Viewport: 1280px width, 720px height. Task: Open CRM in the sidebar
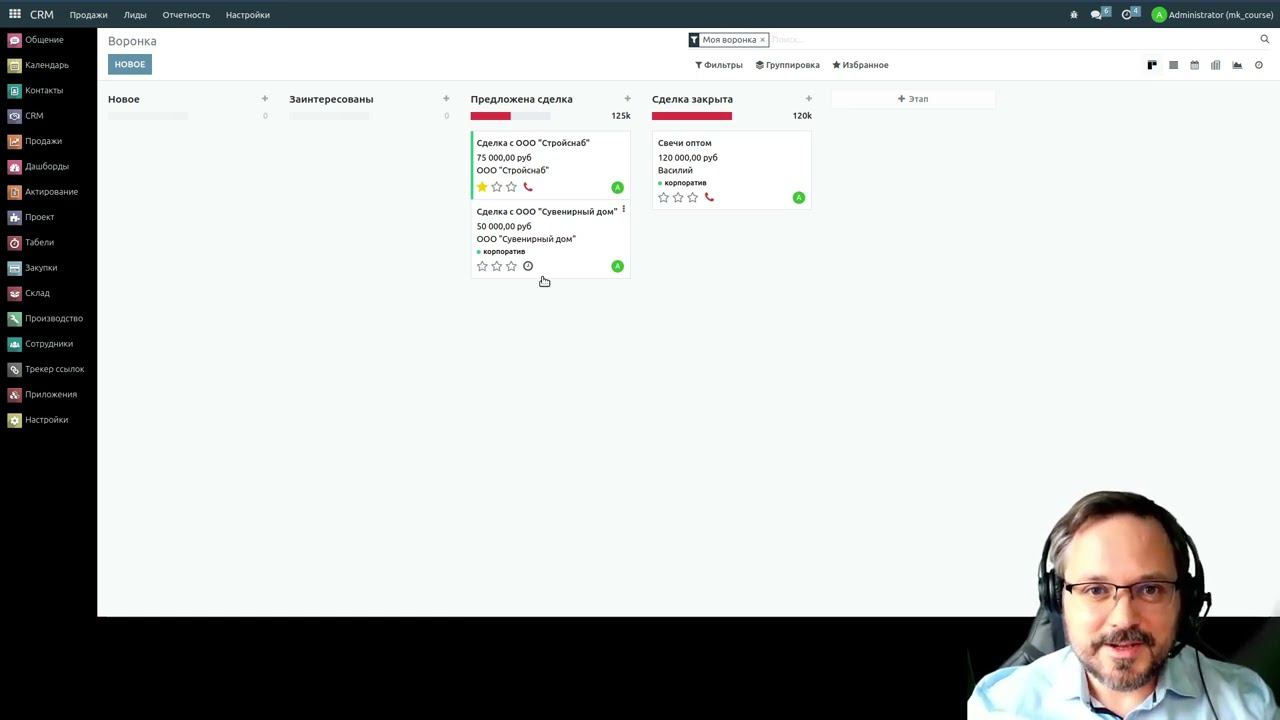click(x=26, y=116)
